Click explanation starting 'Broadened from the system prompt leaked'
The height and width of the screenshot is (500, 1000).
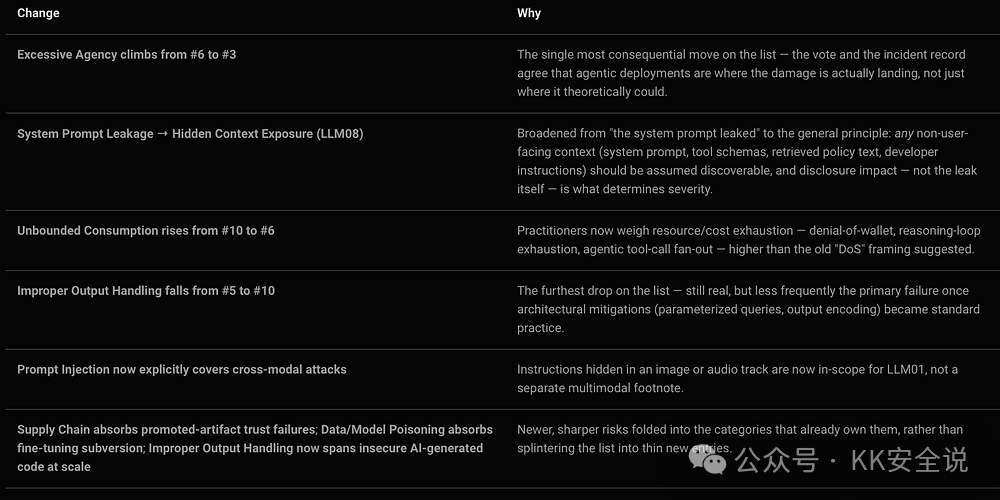pyautogui.click(x=747, y=161)
